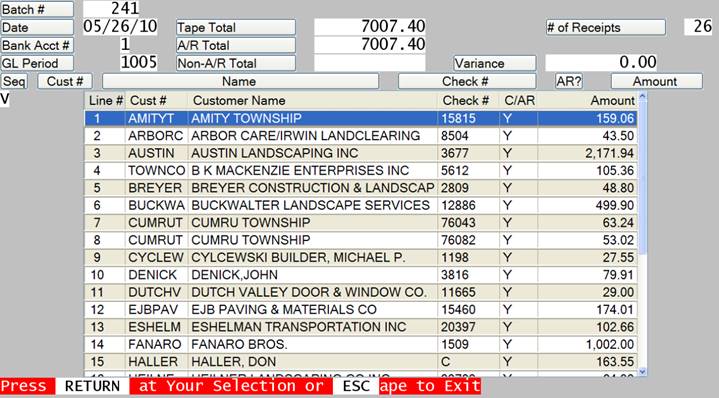Screen dimensions: 719x398
Task: Select EJB PAVING & MATERIALS CO row
Action: (x=361, y=310)
